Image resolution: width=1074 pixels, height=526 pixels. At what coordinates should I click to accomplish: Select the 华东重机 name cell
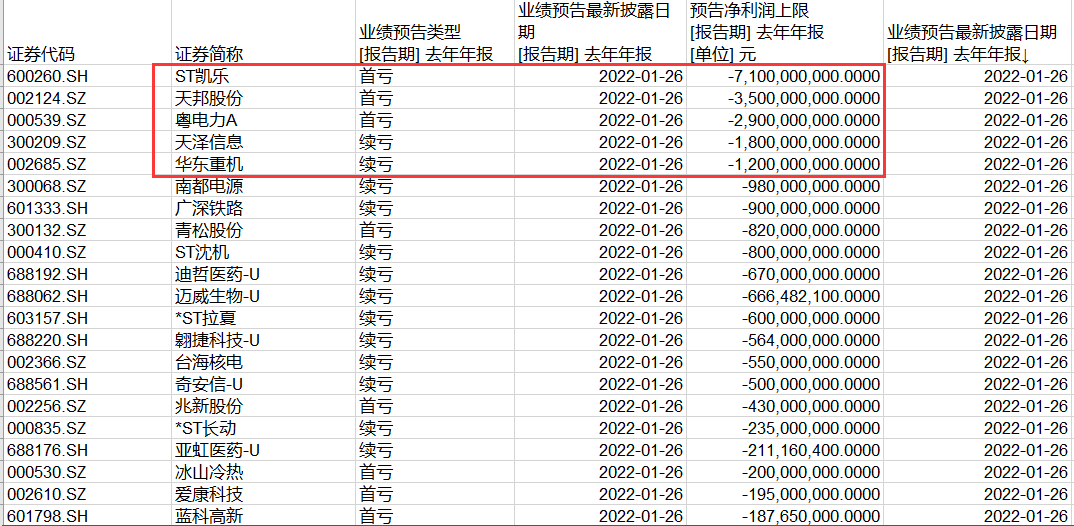pyautogui.click(x=264, y=164)
